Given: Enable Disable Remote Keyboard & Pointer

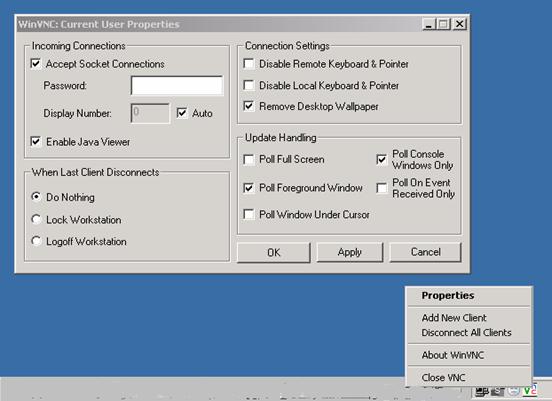Looking at the screenshot, I should tap(249, 64).
